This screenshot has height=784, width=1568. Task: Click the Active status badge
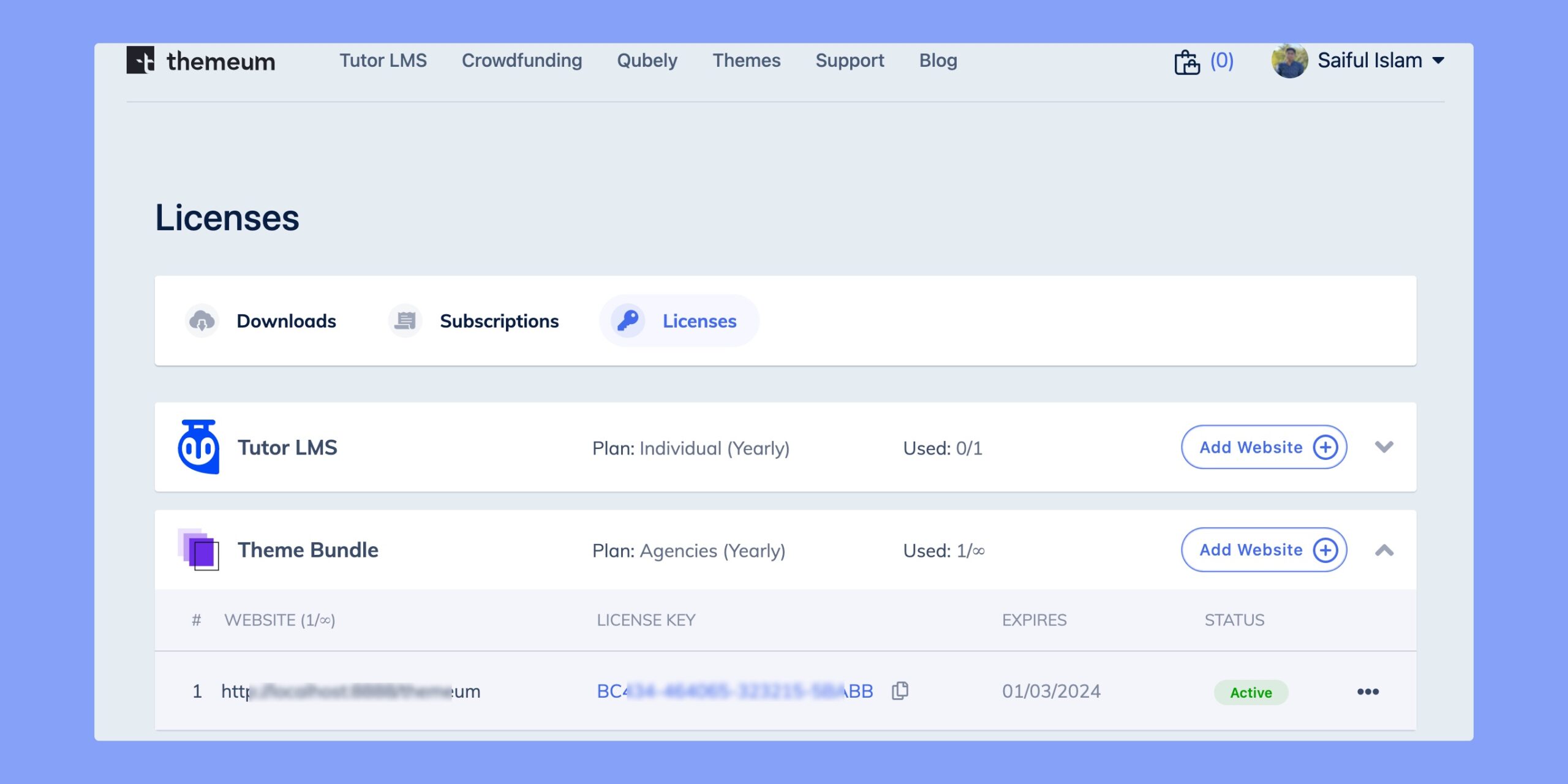pyautogui.click(x=1251, y=692)
